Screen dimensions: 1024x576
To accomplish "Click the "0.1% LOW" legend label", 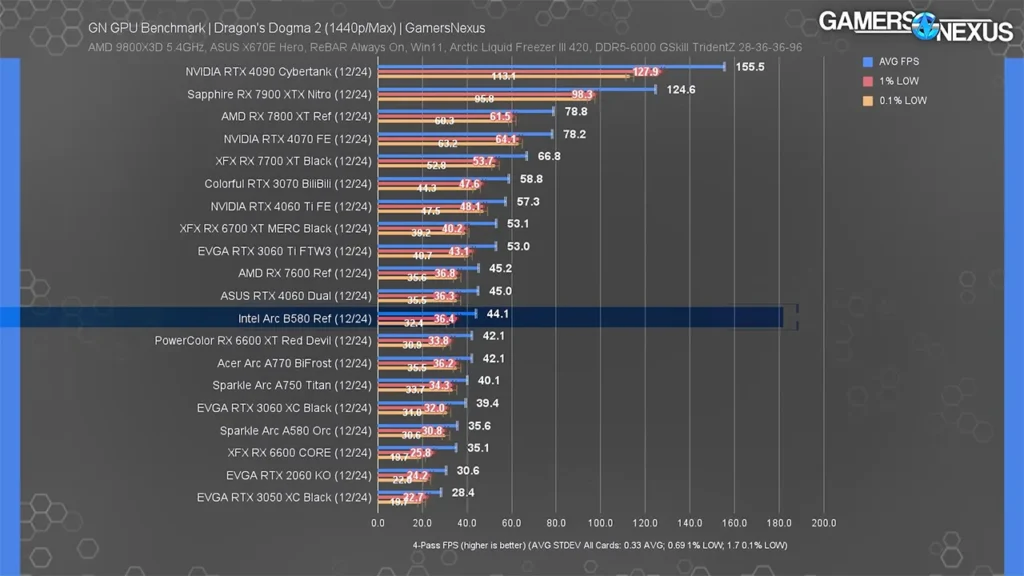I will coord(903,101).
